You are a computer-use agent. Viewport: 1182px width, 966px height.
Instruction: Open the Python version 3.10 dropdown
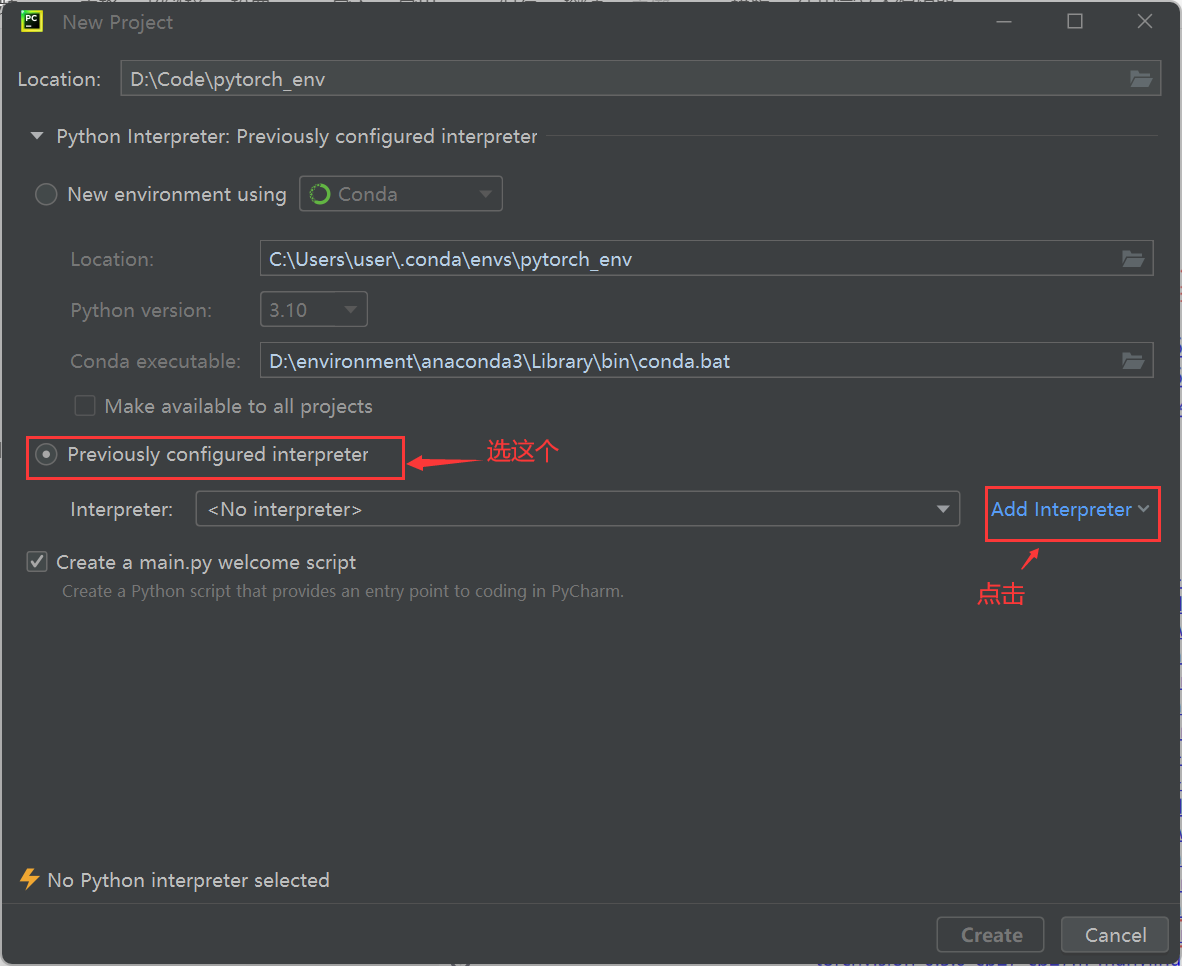(314, 309)
